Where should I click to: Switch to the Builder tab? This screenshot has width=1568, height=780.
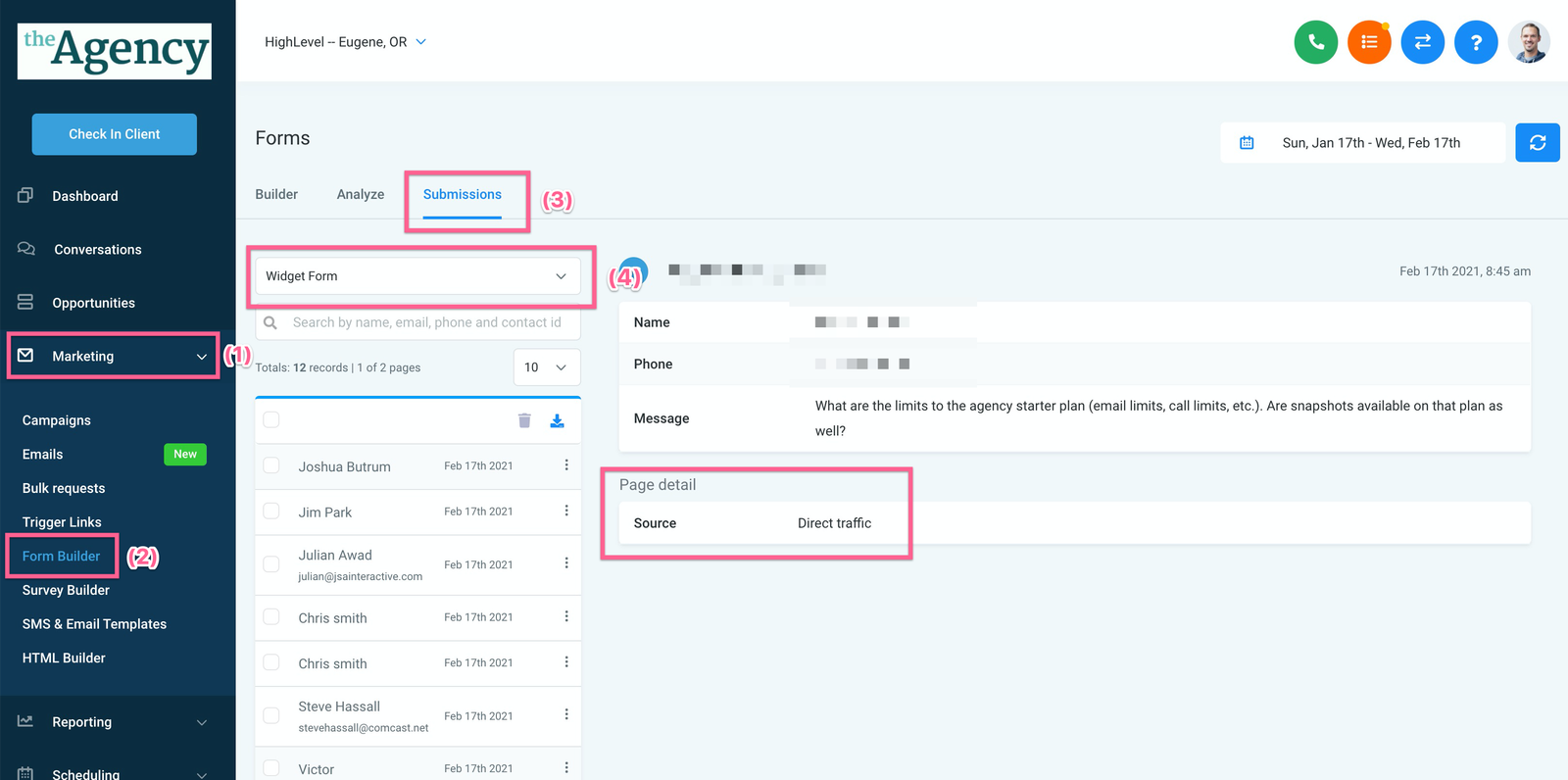pos(276,194)
